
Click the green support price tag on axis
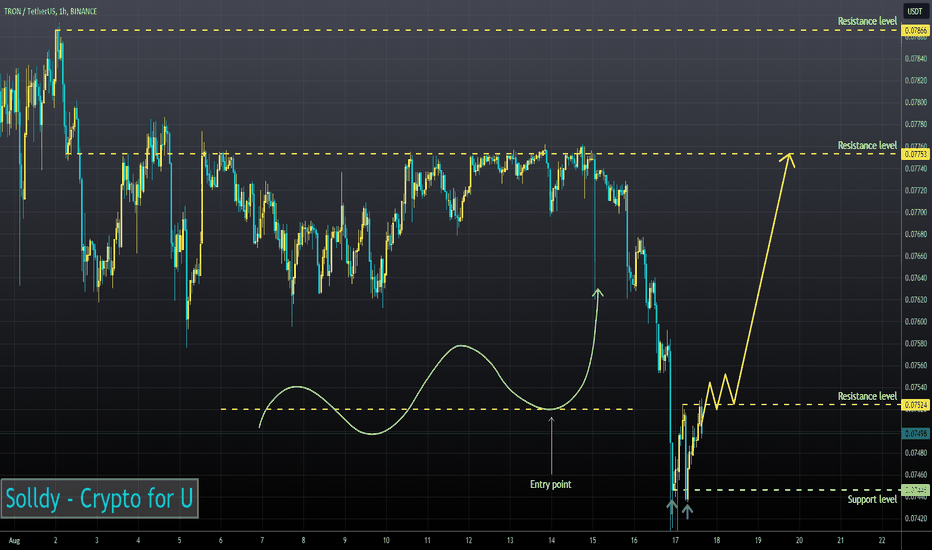coord(915,490)
